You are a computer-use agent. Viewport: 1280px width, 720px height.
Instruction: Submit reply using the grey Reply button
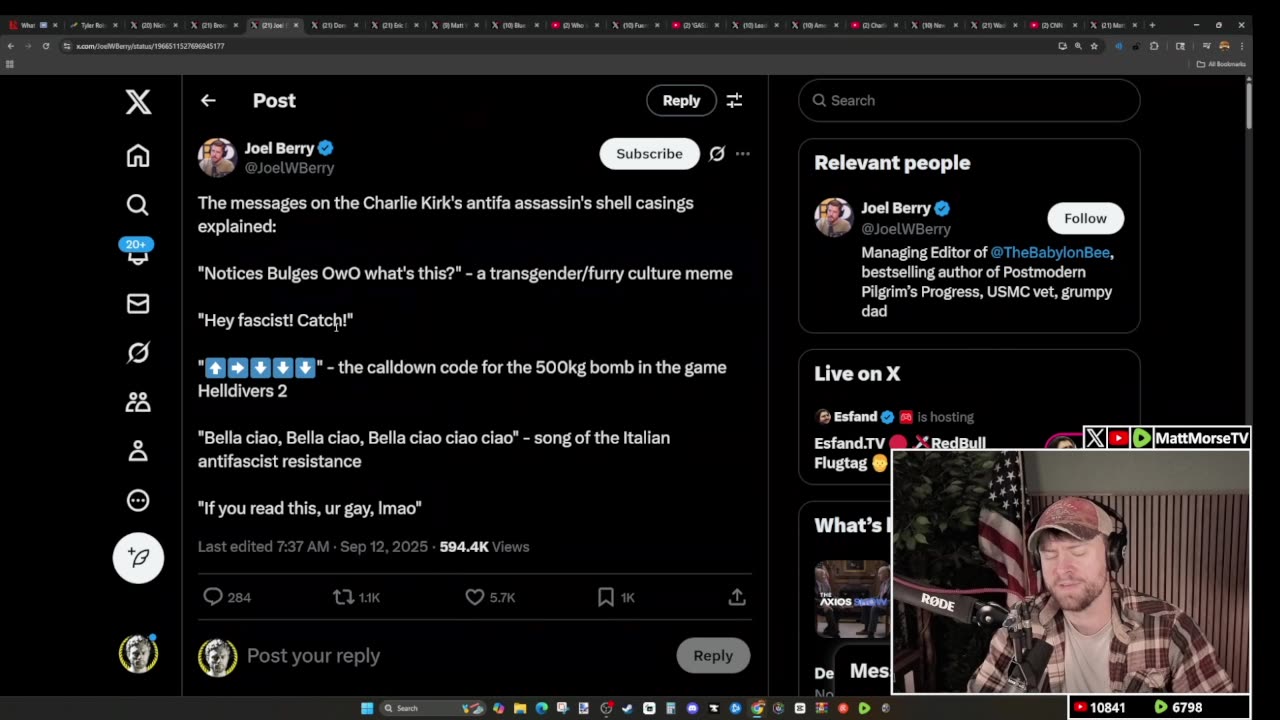[713, 656]
